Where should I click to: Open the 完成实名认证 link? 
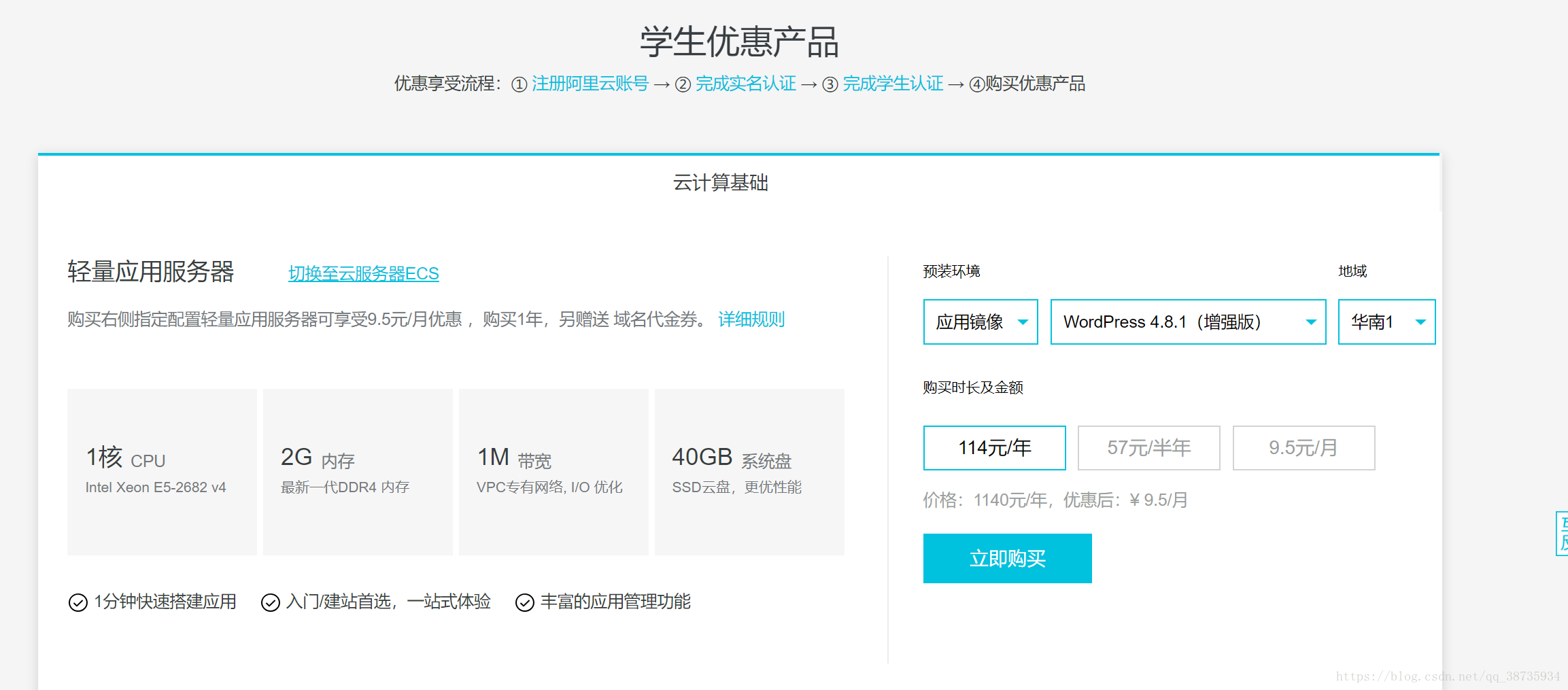(745, 84)
